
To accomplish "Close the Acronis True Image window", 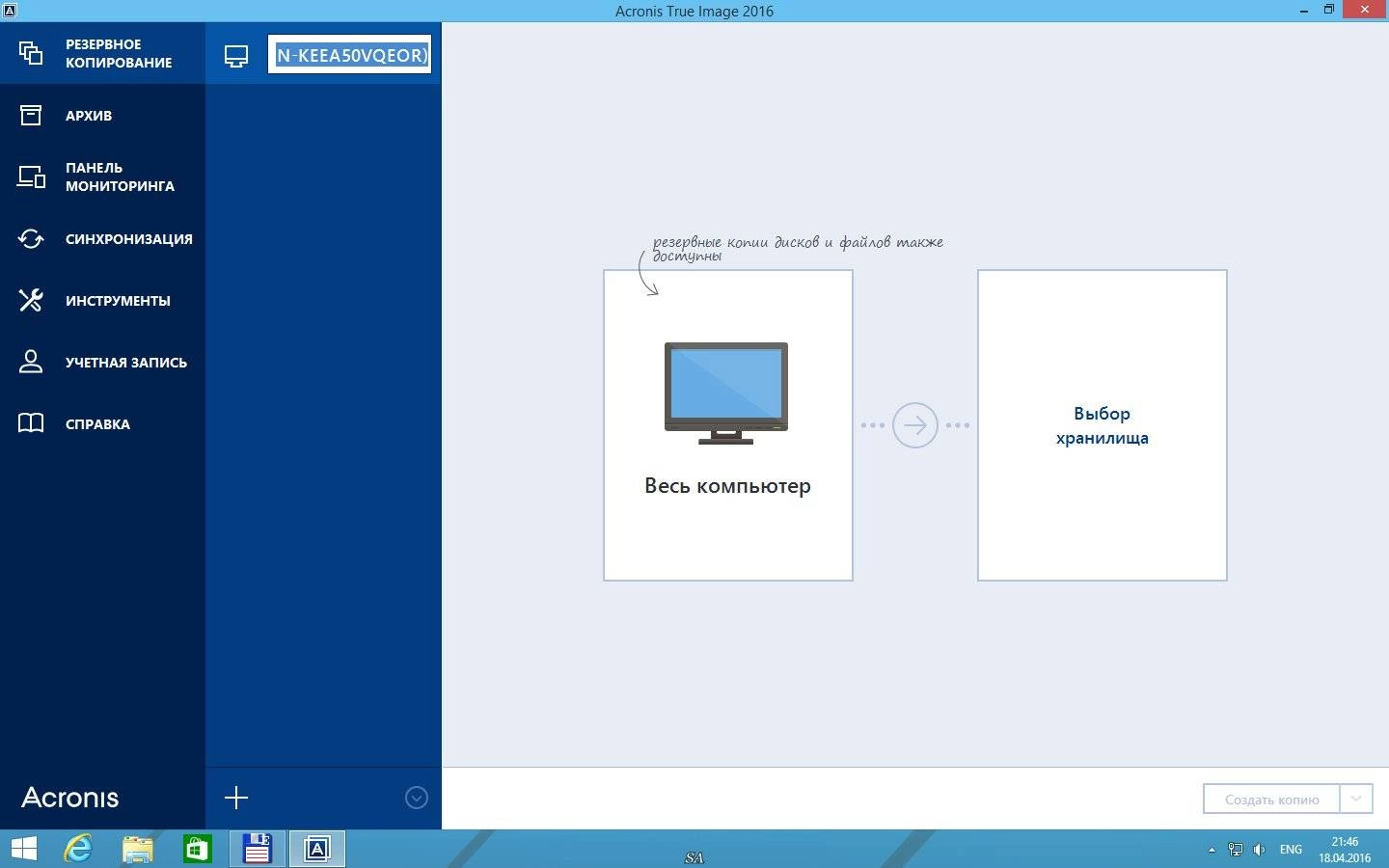I will click(x=1365, y=10).
